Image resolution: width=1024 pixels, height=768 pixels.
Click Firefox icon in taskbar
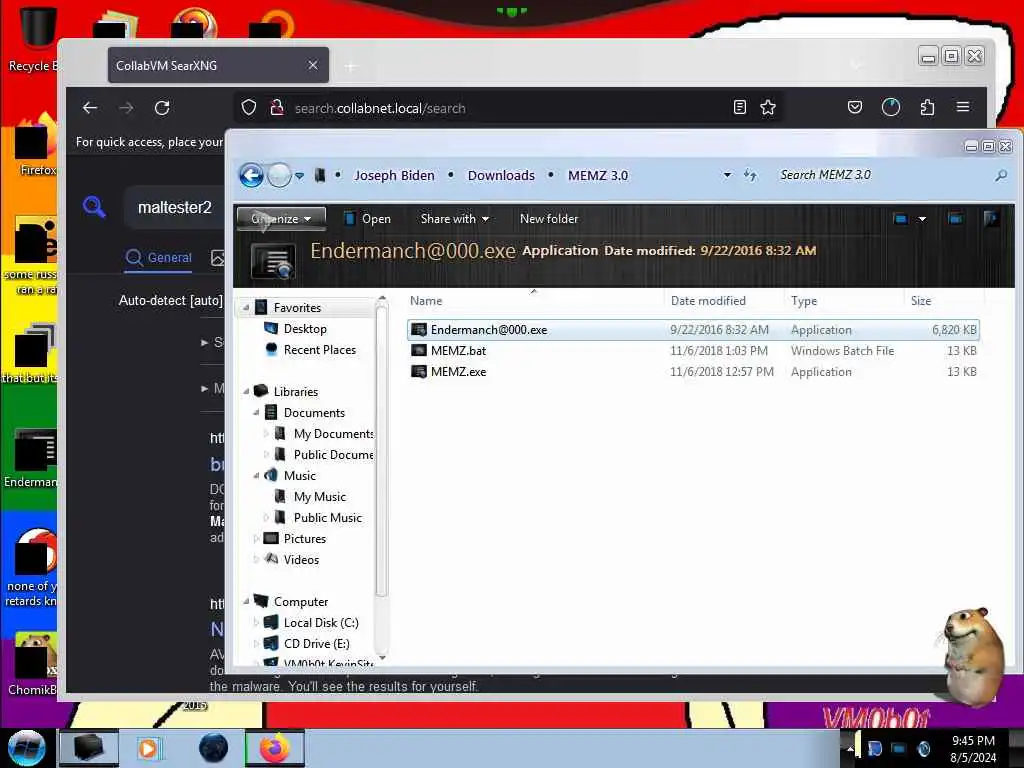[x=274, y=748]
